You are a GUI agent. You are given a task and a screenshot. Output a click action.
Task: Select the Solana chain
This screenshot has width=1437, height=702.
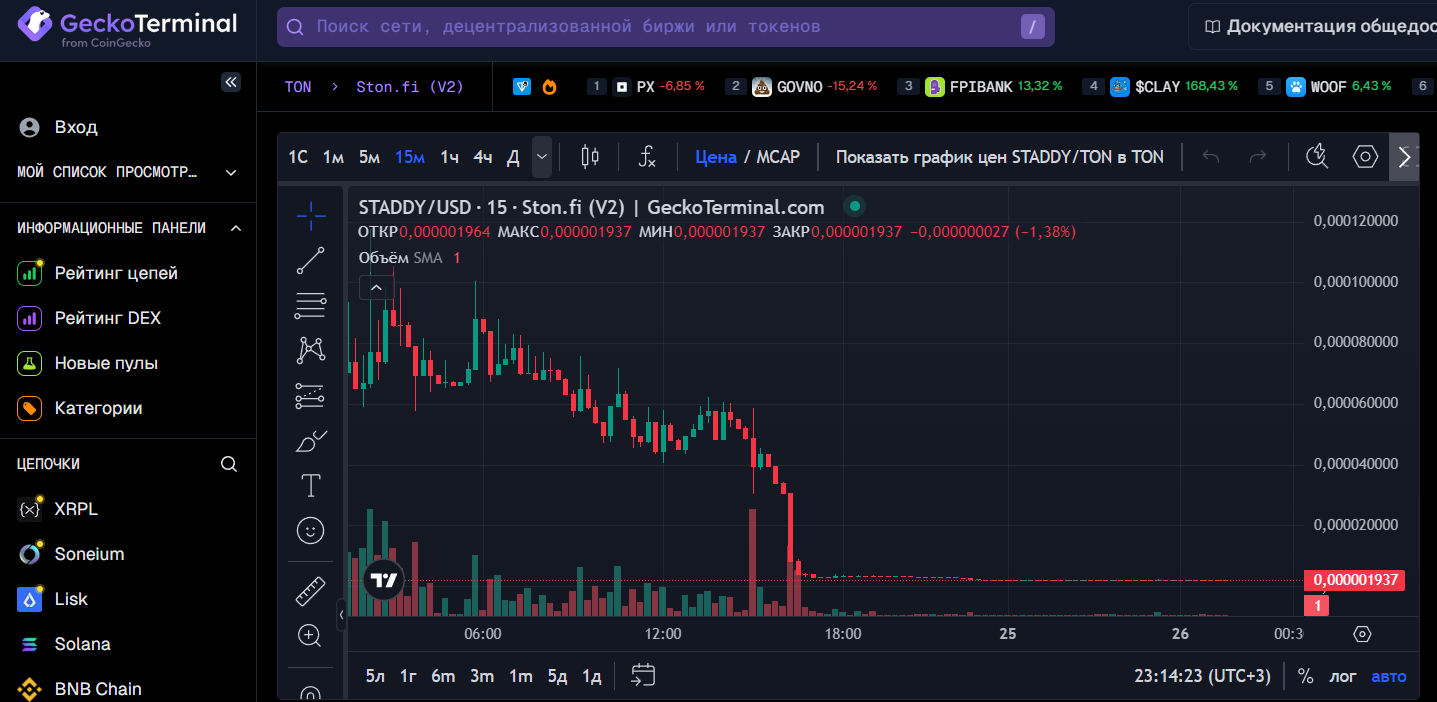click(82, 644)
